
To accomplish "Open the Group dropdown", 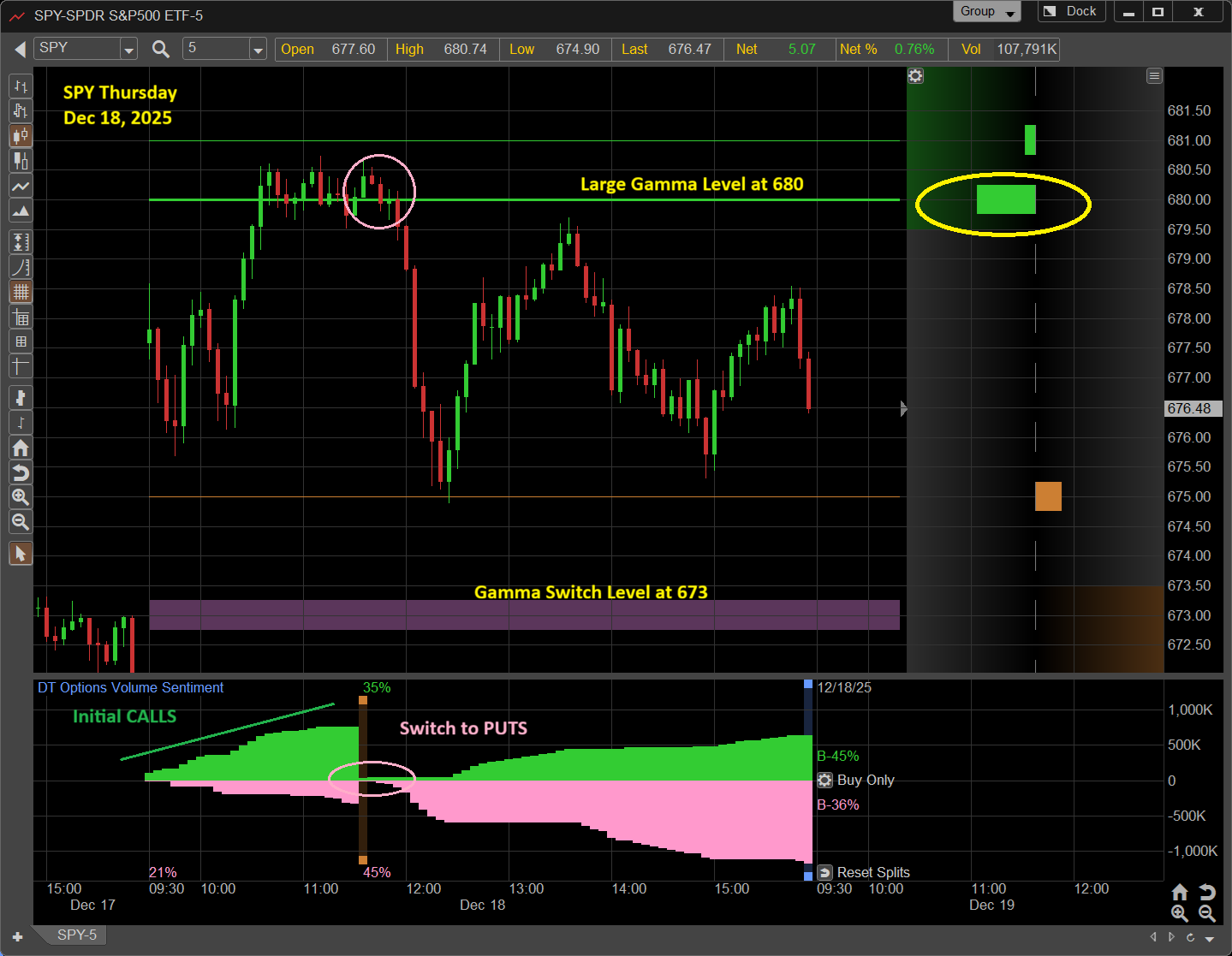I will pos(986,11).
